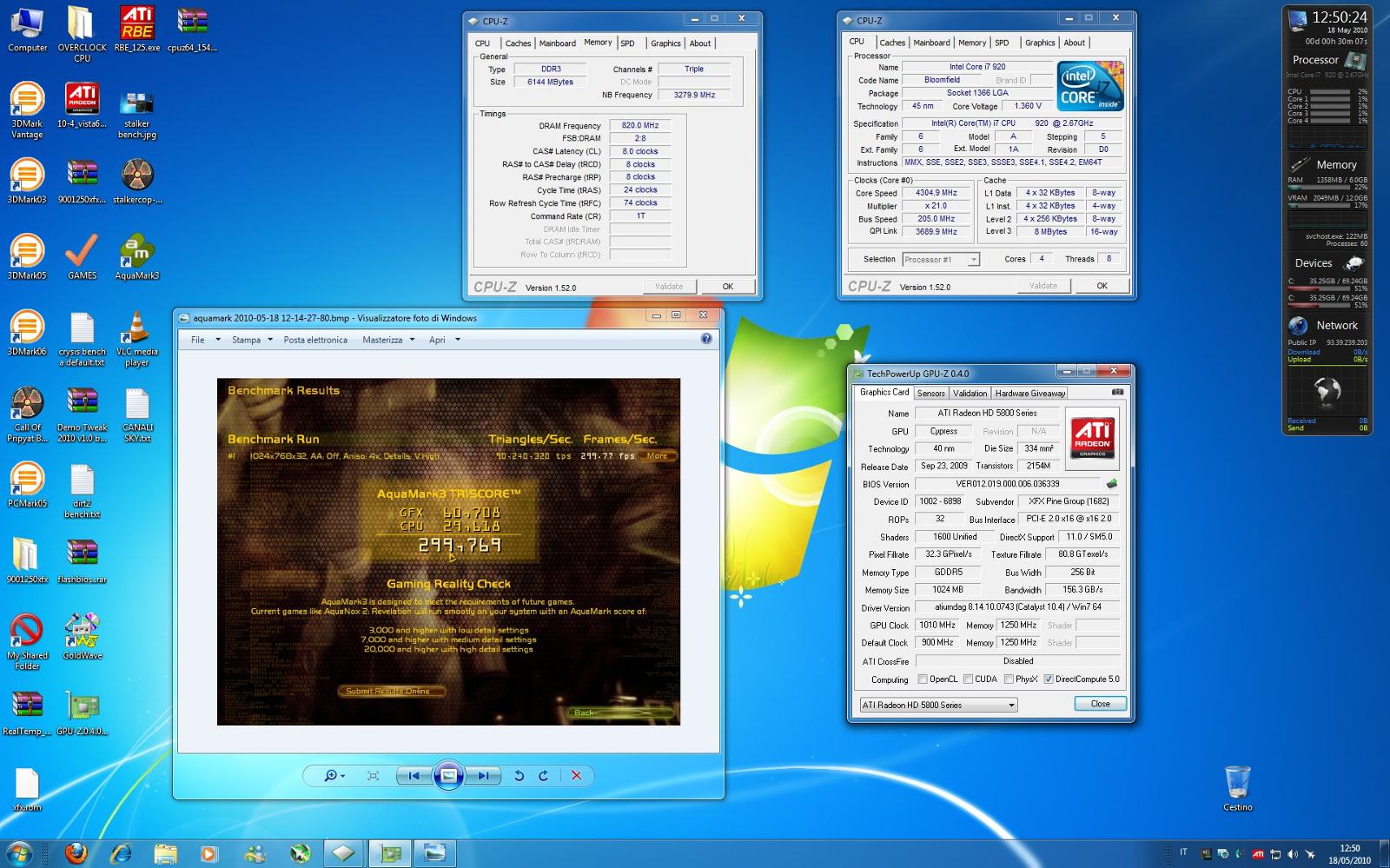Toggle the DirectCompute 5.0 checkbox
The width and height of the screenshot is (1390, 868).
(x=1049, y=679)
